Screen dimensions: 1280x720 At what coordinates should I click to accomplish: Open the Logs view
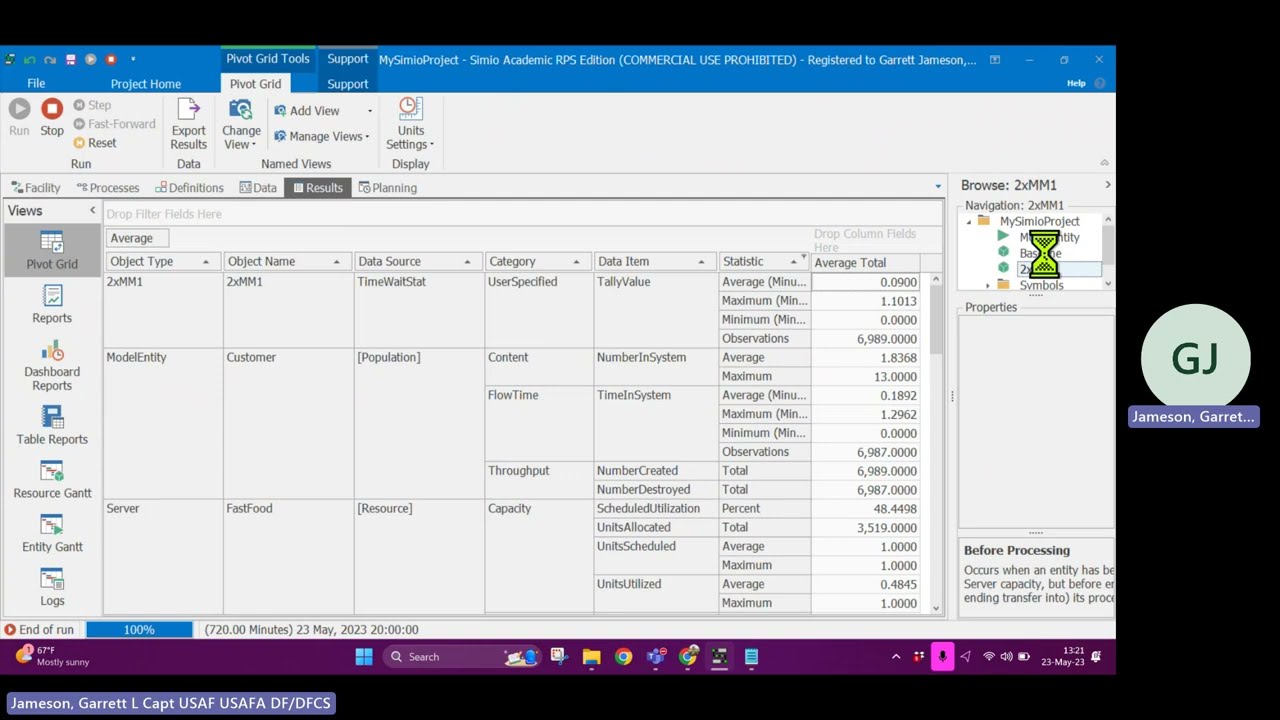click(x=52, y=587)
